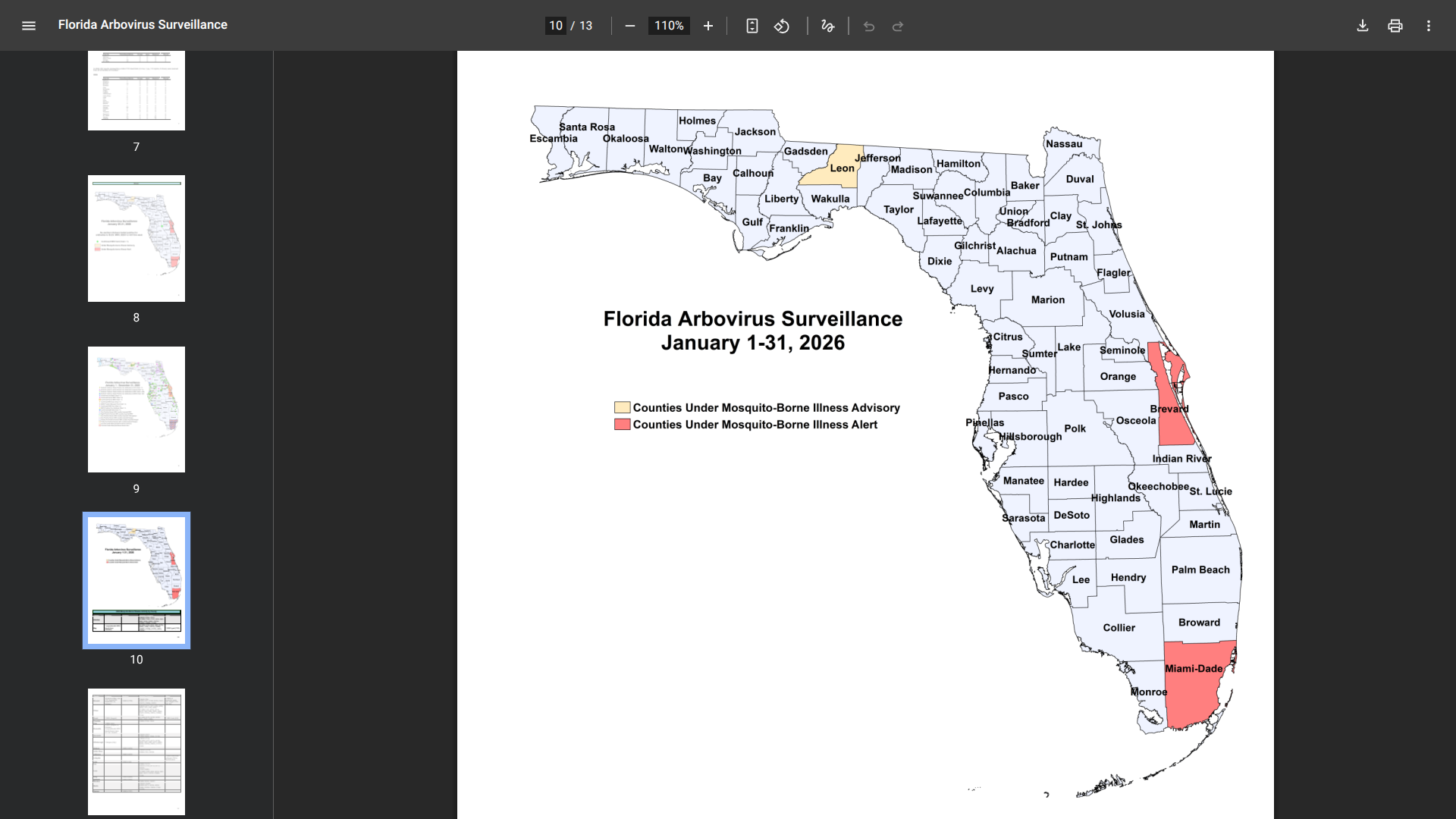
Task: Open page 7 thumbnail
Action: (136, 91)
